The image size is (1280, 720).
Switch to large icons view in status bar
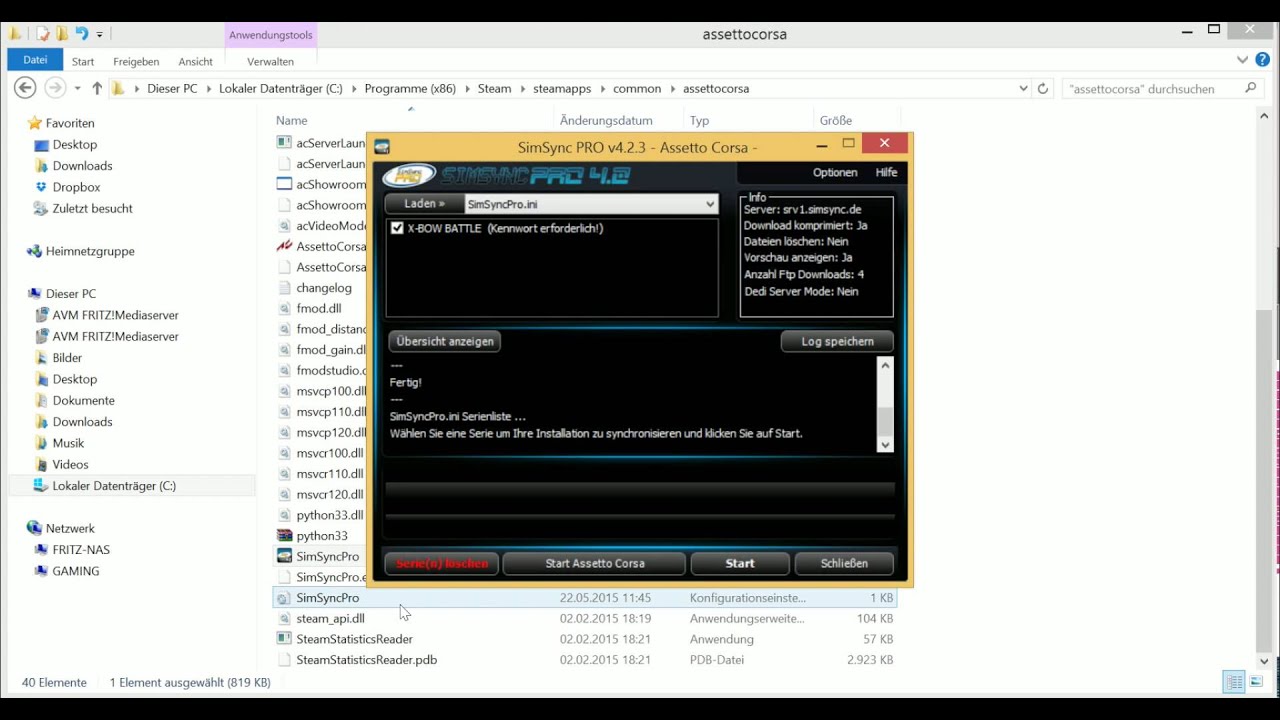tap(1256, 682)
